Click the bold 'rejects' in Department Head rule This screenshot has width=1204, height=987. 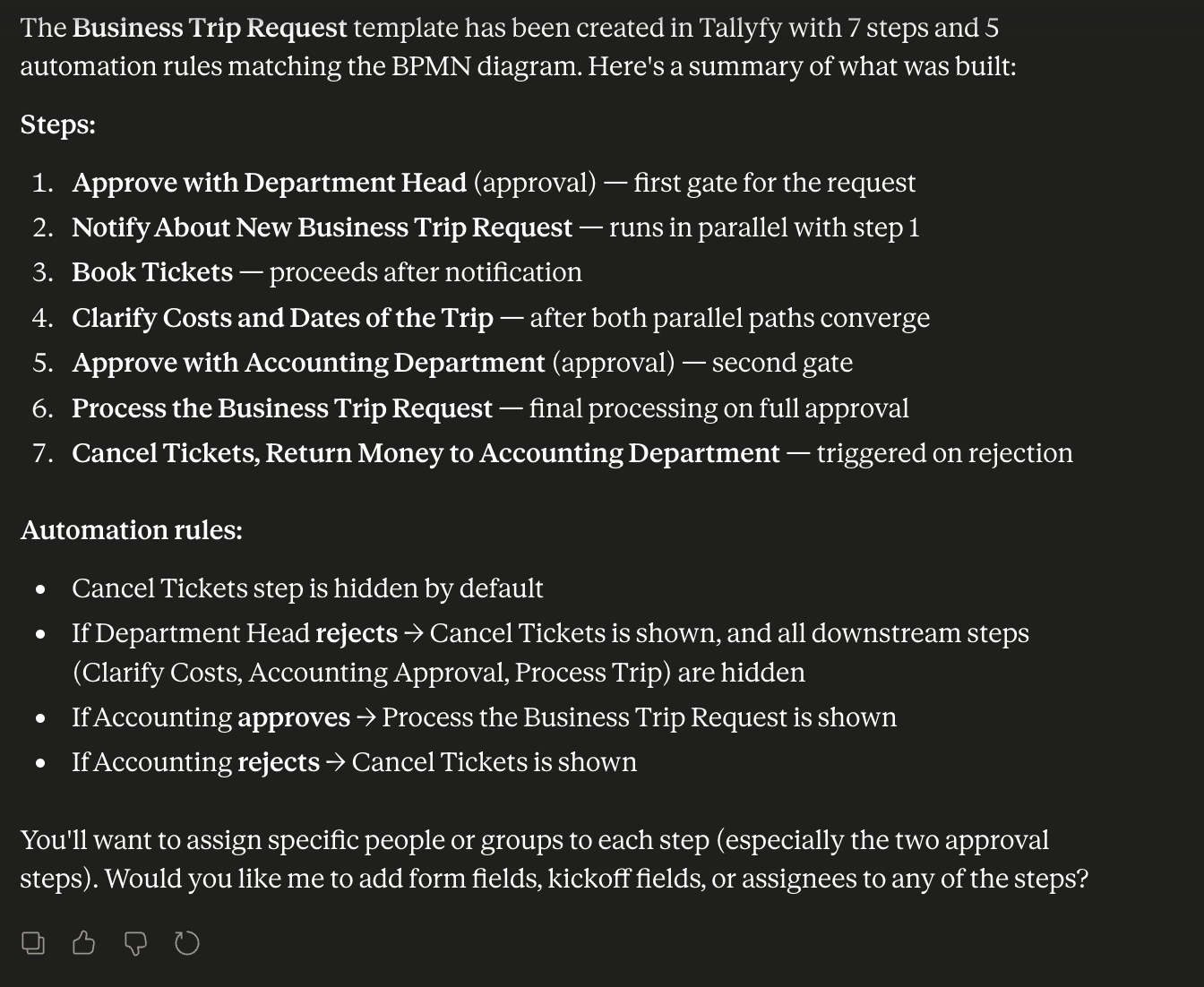pyautogui.click(x=357, y=633)
